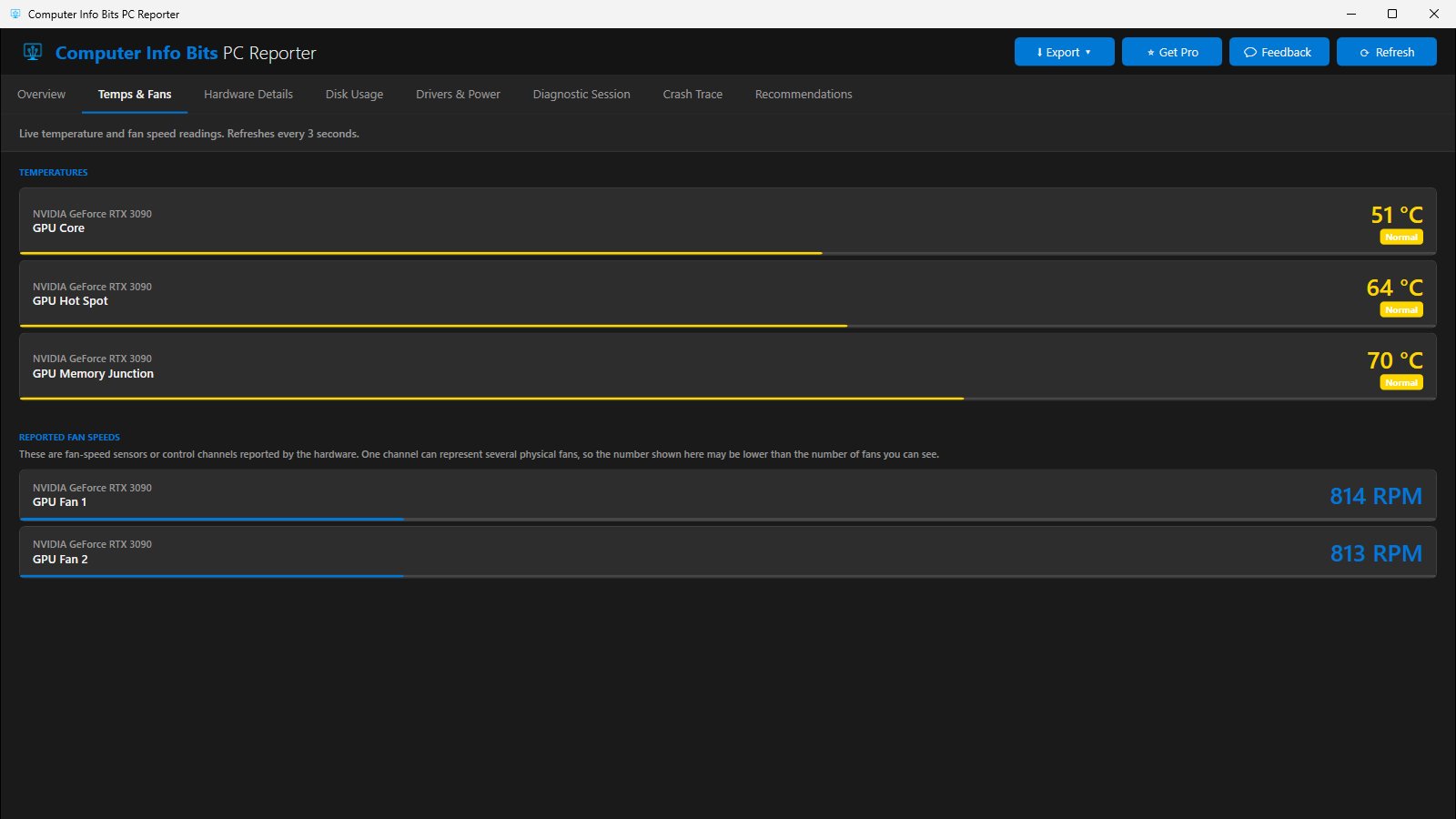The height and width of the screenshot is (819, 1456).
Task: Click the 51 °C temperature value
Action: 1397,215
